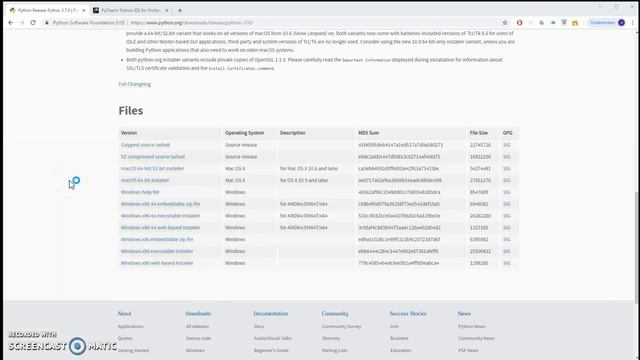This screenshot has width=640, height=360.
Task: Open Audio/Visual Talks footer link
Action: (273, 338)
